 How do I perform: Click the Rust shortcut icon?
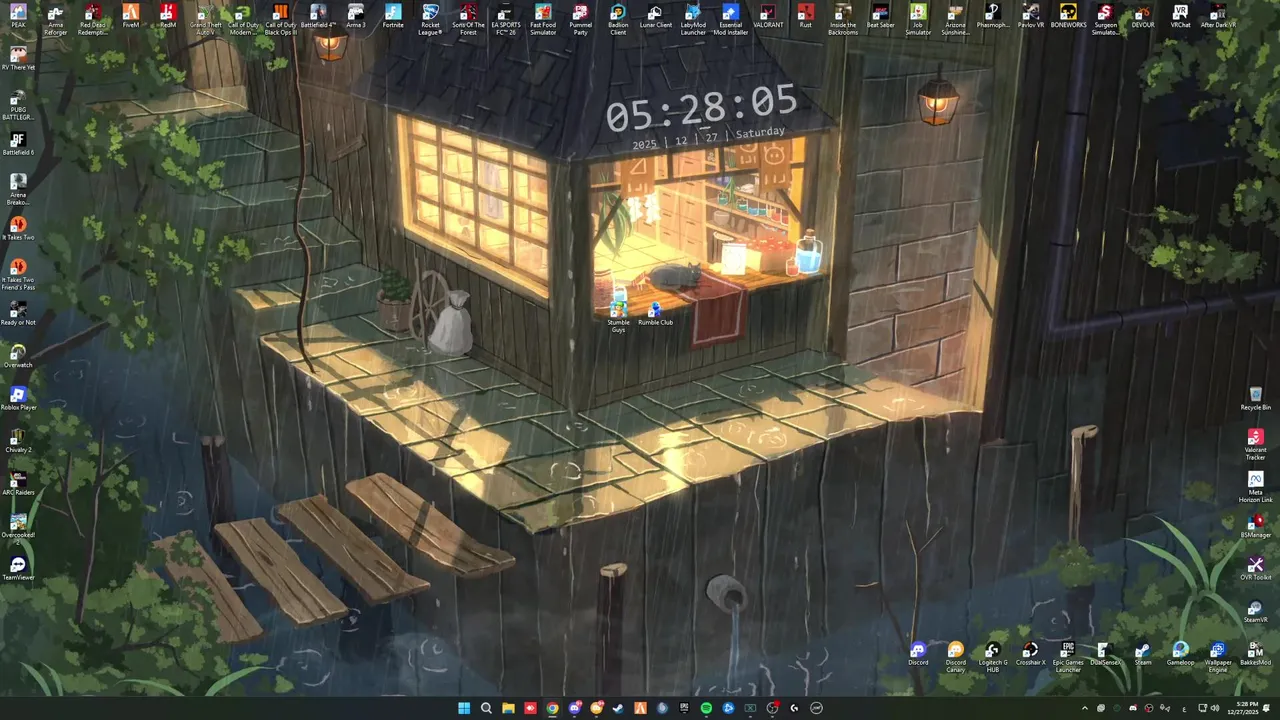[806, 16]
